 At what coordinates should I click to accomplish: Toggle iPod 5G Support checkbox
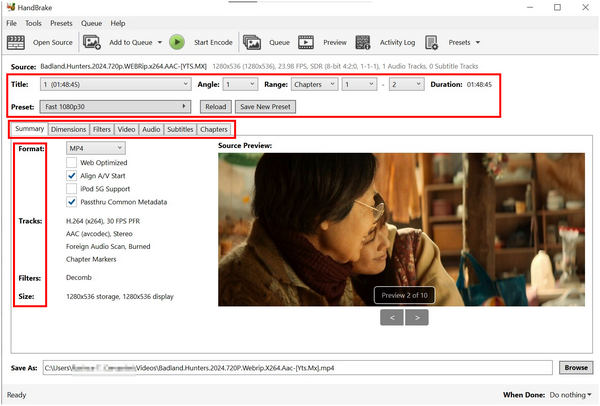pyautogui.click(x=72, y=188)
